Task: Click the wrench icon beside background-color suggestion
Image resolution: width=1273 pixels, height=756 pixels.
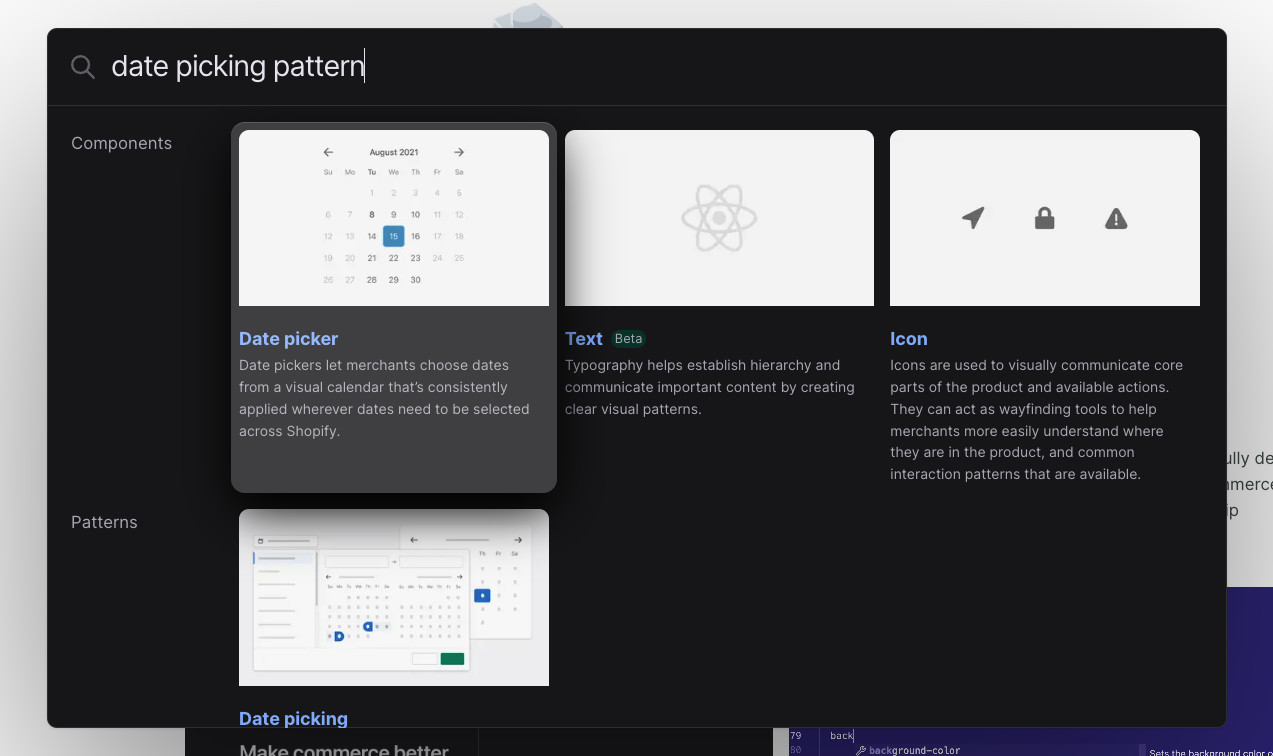Action: [859, 749]
